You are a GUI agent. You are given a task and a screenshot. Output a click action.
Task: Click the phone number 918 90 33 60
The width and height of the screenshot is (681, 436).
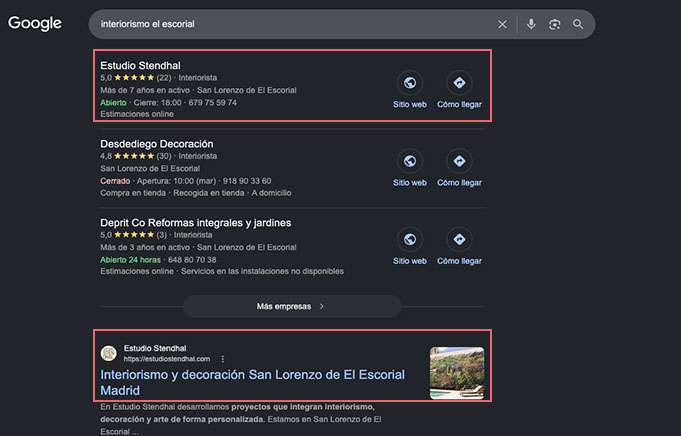[x=247, y=181]
